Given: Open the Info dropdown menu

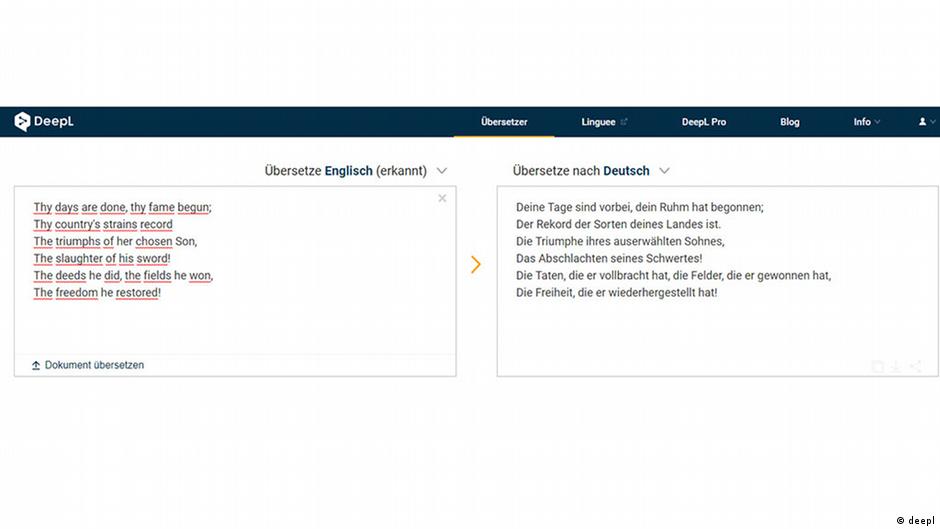Looking at the screenshot, I should (x=866, y=122).
